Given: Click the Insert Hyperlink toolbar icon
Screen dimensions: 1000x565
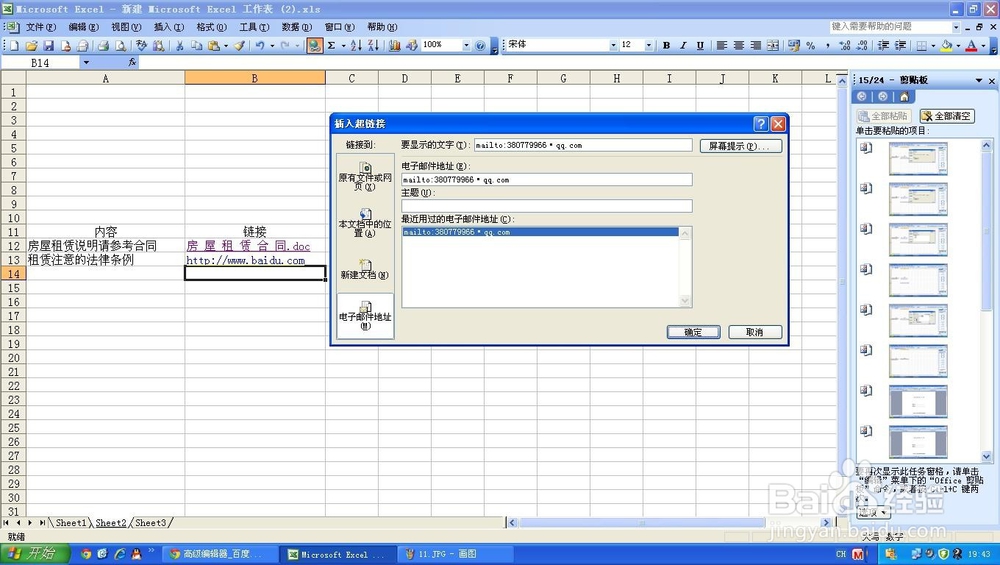Looking at the screenshot, I should pyautogui.click(x=314, y=45).
